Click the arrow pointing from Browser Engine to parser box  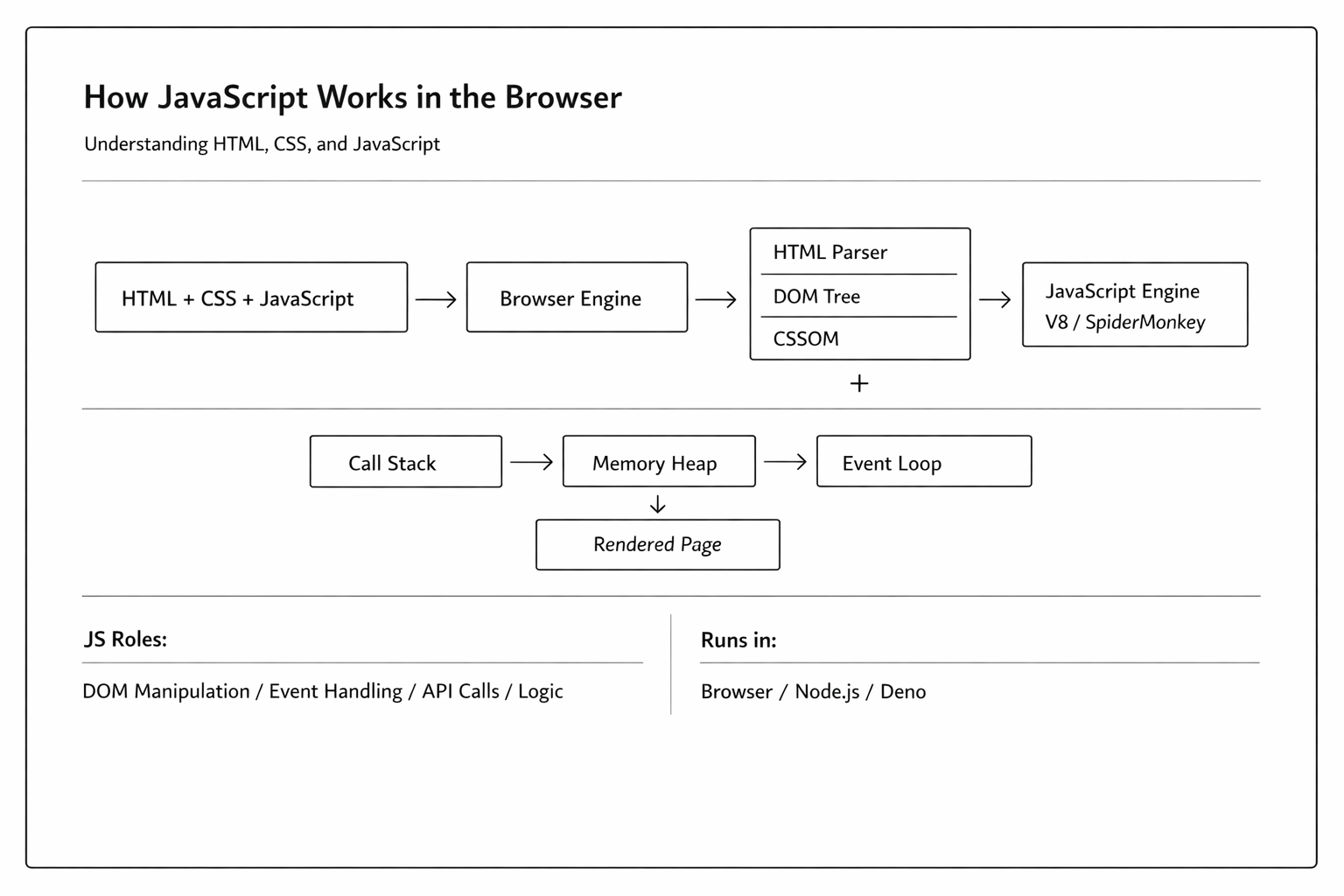(x=716, y=299)
